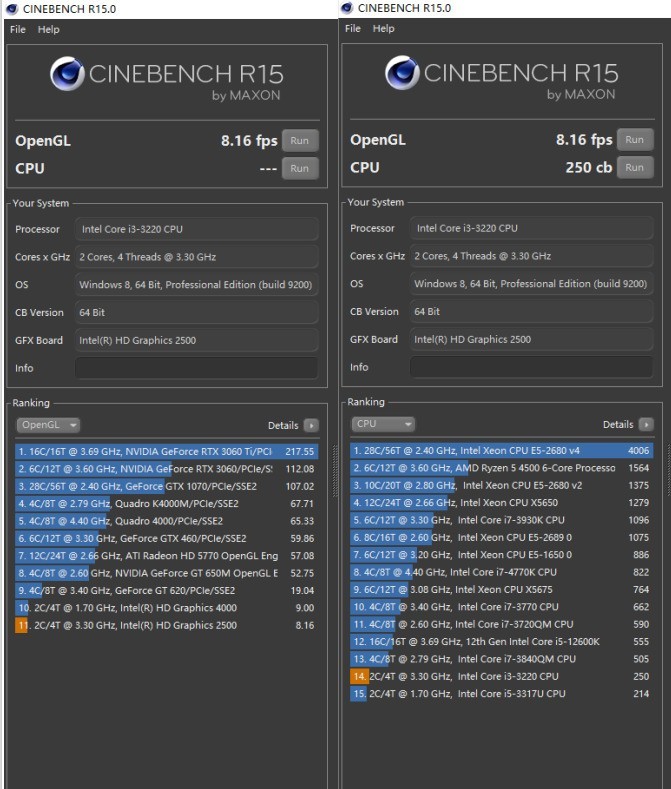This screenshot has width=671, height=789.
Task: Expand Details arrow in the OpenGL ranking panel
Action: tap(310, 425)
